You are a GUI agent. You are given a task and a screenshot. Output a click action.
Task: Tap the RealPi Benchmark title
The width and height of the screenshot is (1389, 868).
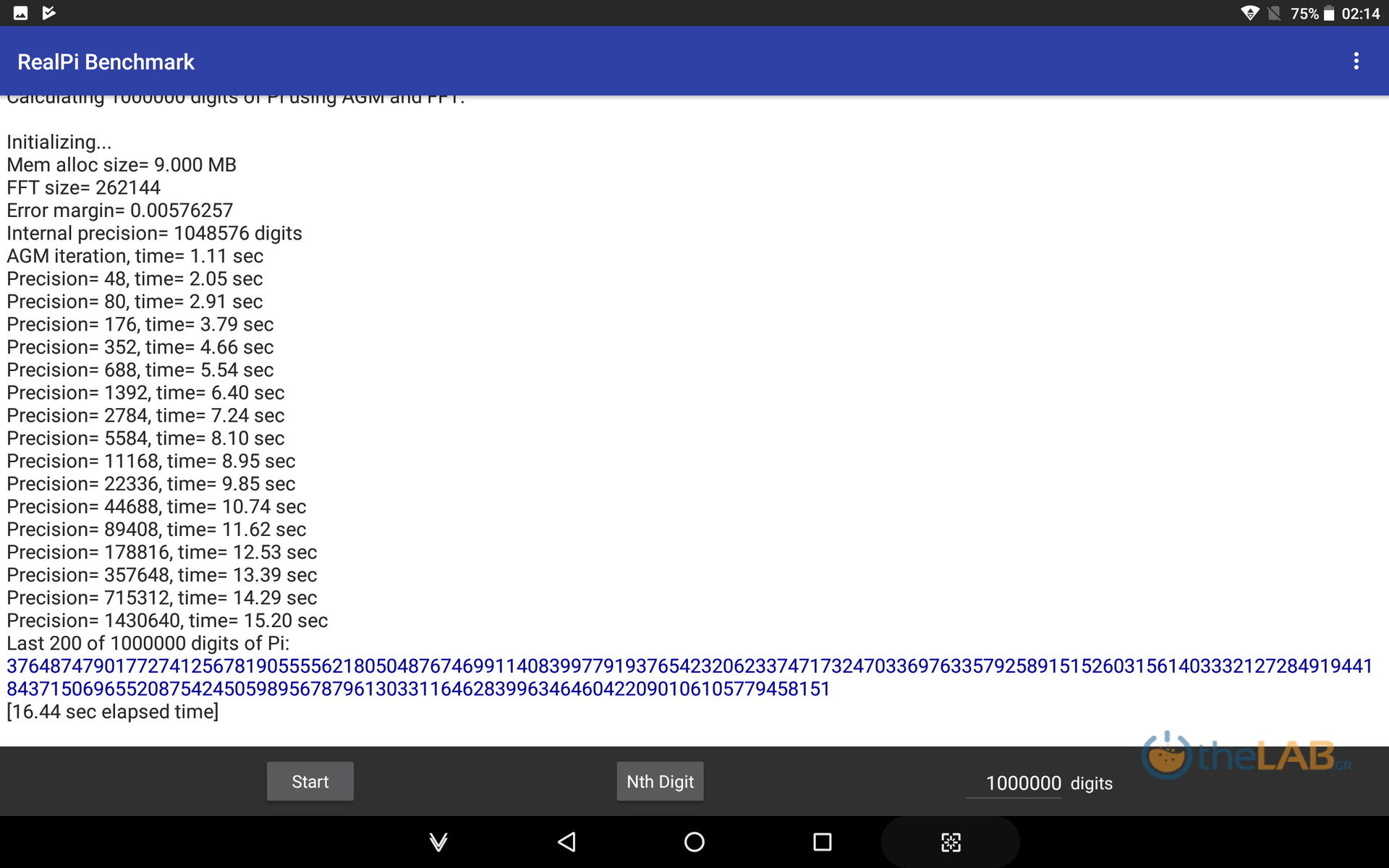click(106, 62)
